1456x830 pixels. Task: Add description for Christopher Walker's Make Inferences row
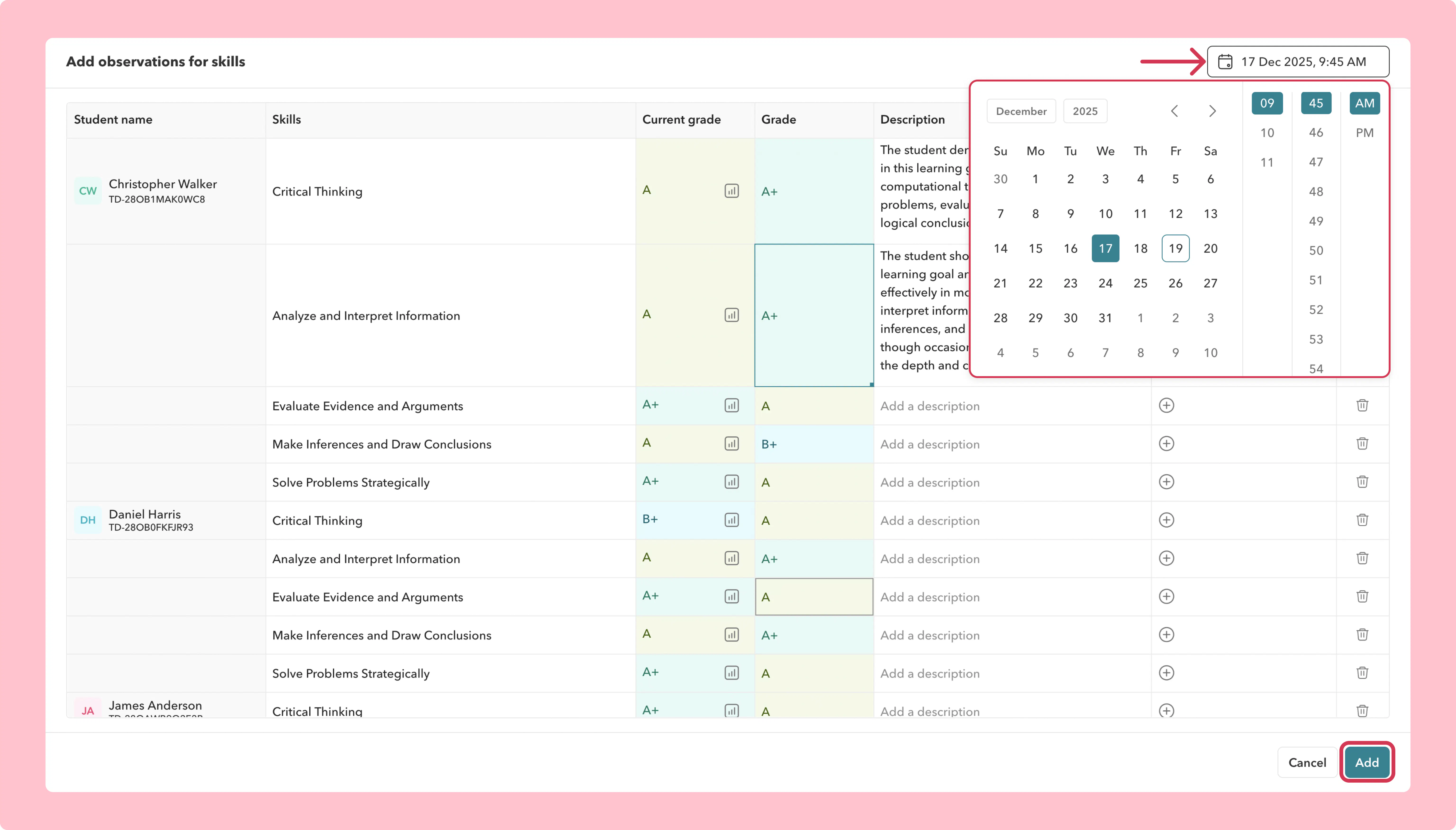[1012, 444]
